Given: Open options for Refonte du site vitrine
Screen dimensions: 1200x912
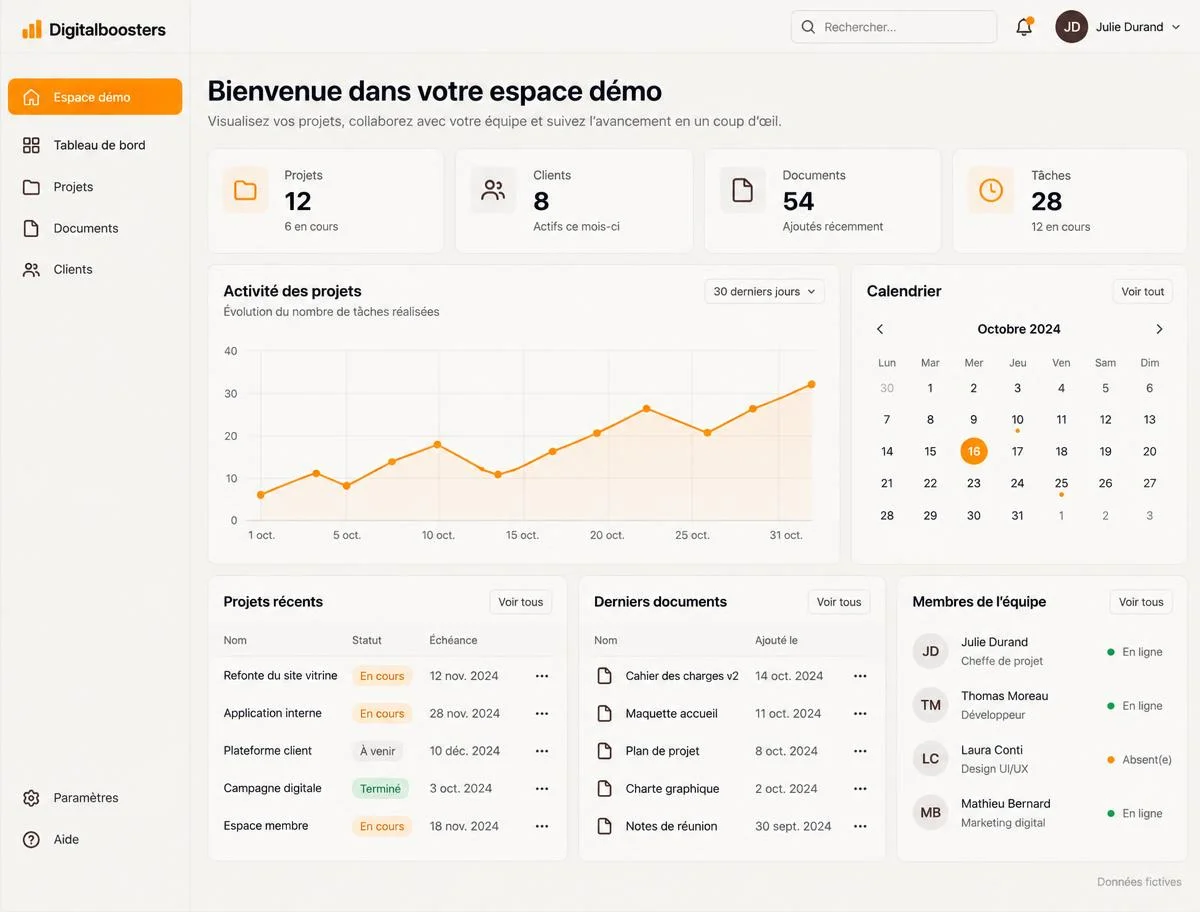Looking at the screenshot, I should (x=542, y=676).
